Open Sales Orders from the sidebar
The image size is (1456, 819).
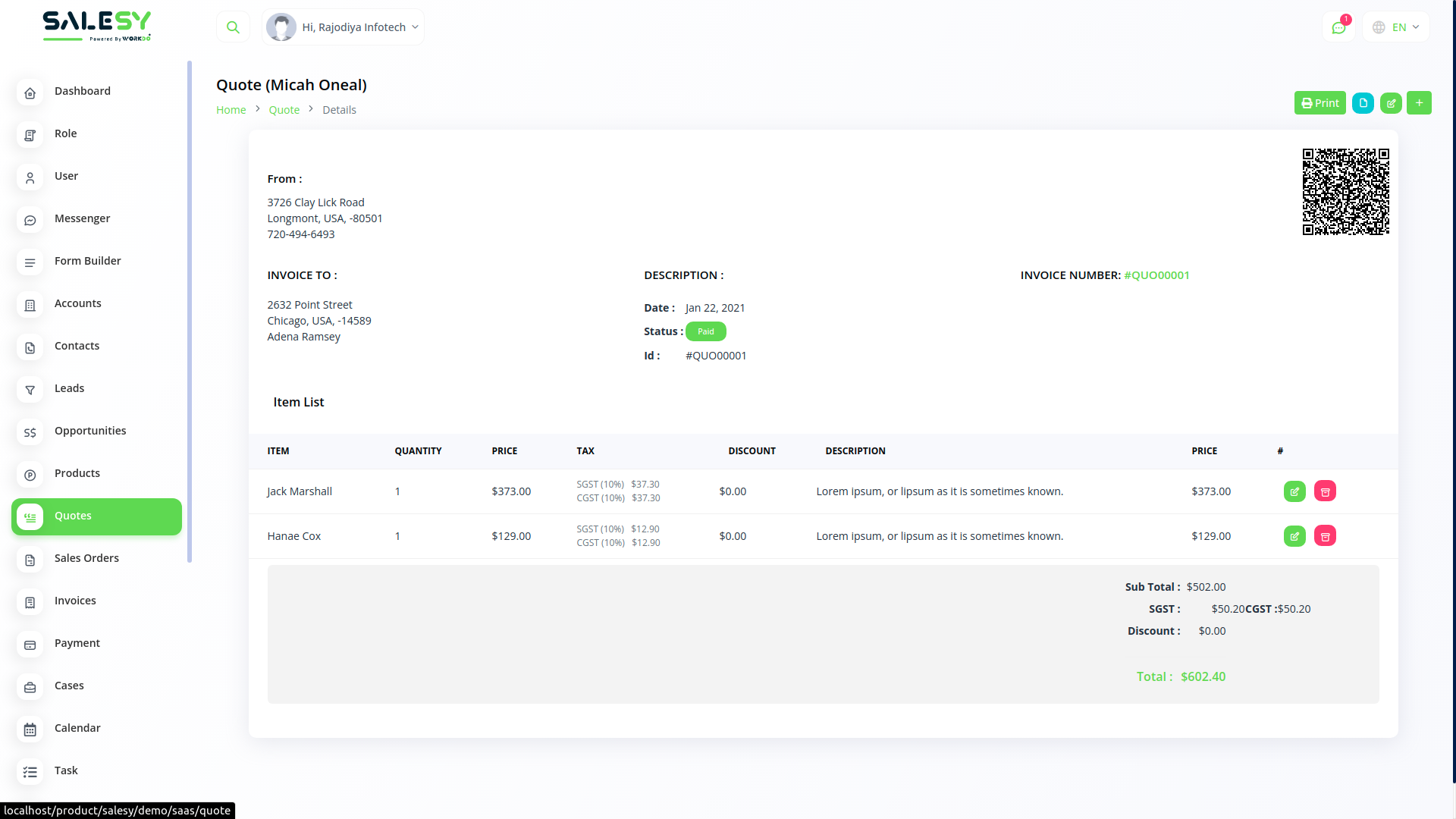point(86,558)
